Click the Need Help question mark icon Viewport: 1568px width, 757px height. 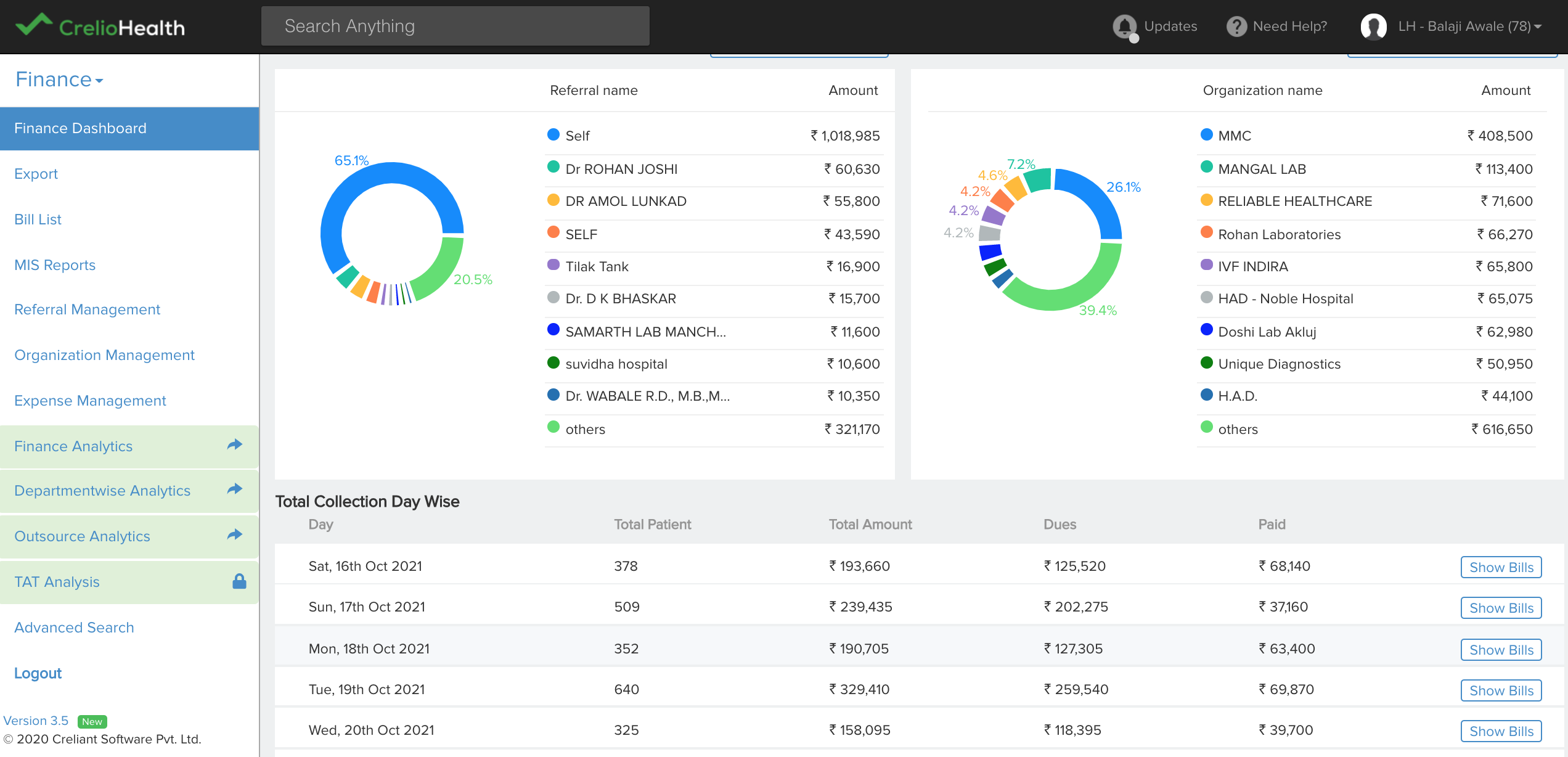coord(1236,27)
